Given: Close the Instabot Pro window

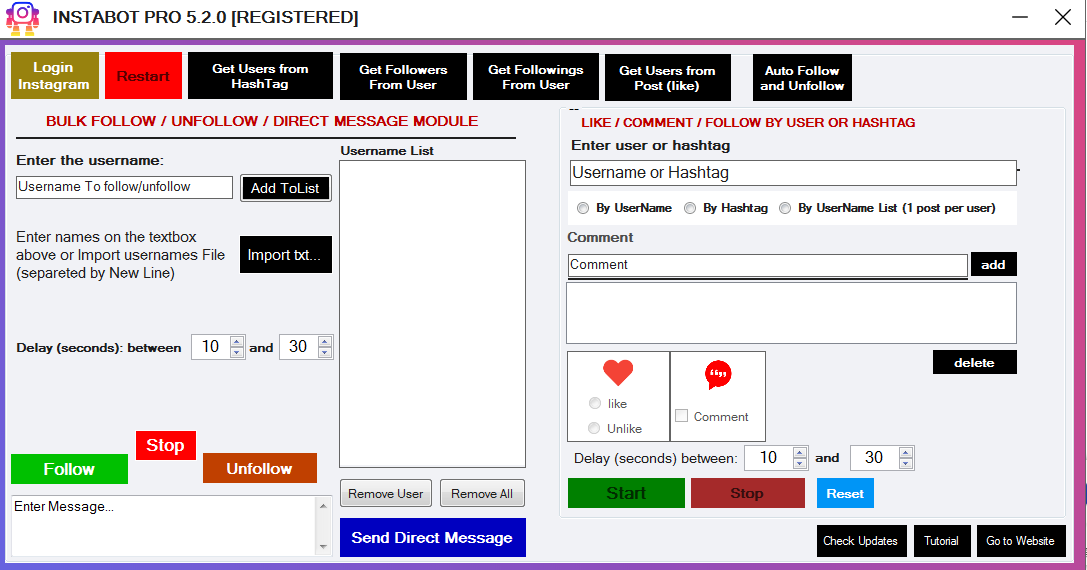Looking at the screenshot, I should pyautogui.click(x=1063, y=17).
